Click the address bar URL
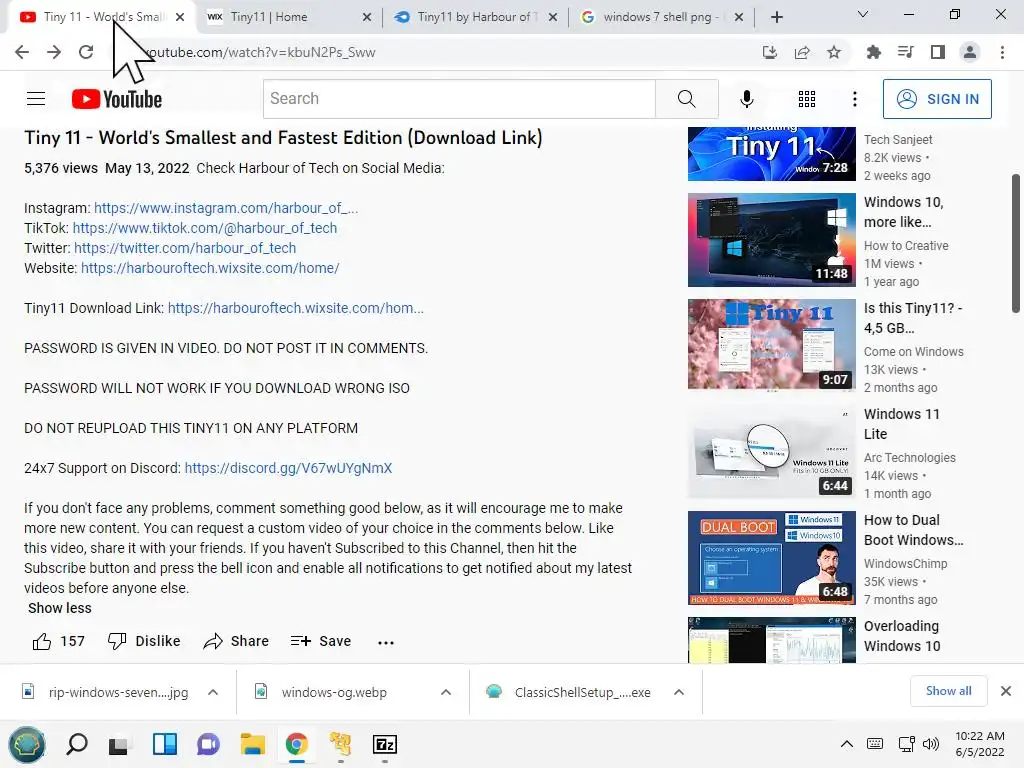The image size is (1024, 768). pyautogui.click(x=261, y=52)
